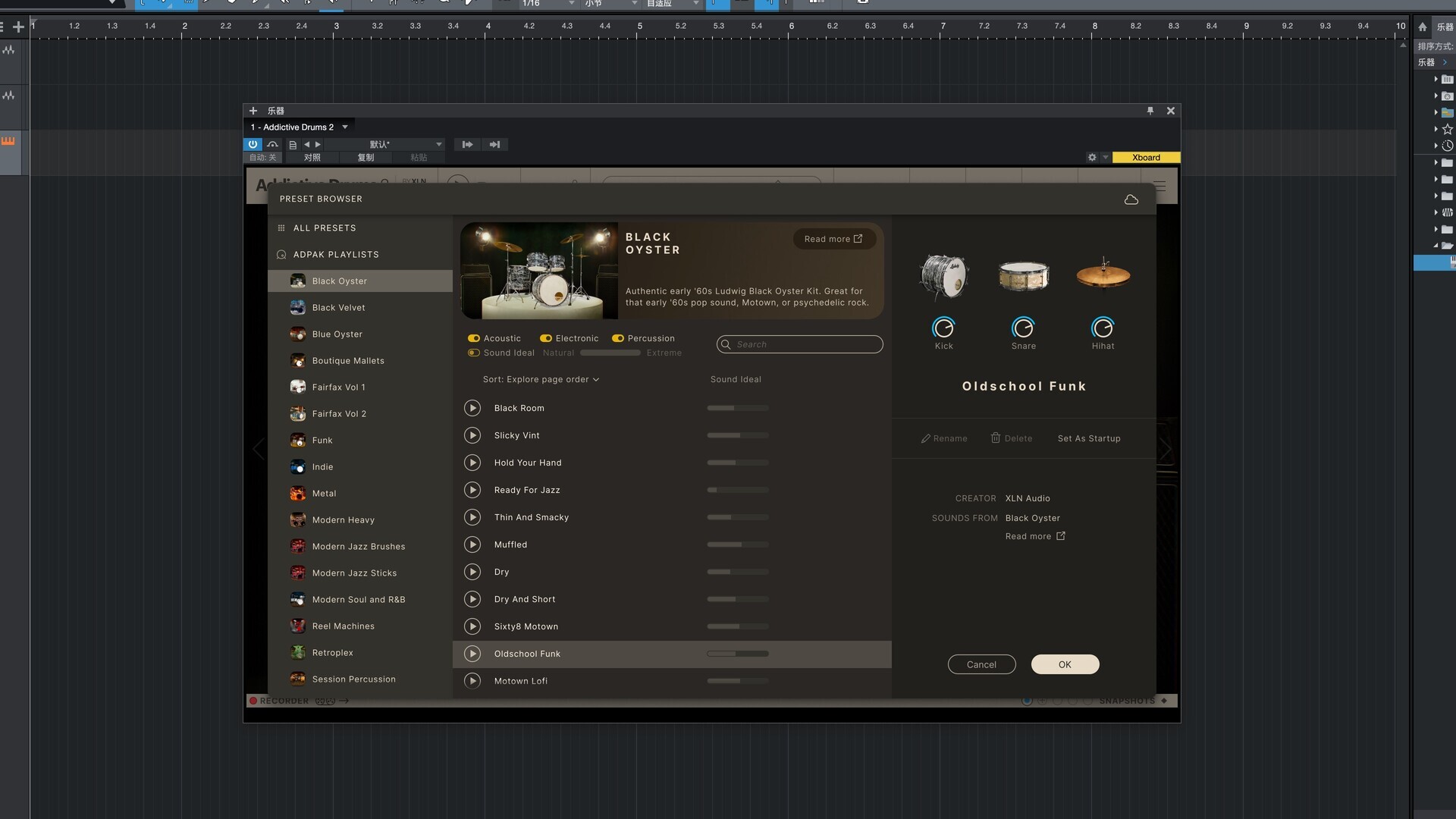Click the automation mode icon next to power
The height and width of the screenshot is (819, 1456).
coord(272,144)
